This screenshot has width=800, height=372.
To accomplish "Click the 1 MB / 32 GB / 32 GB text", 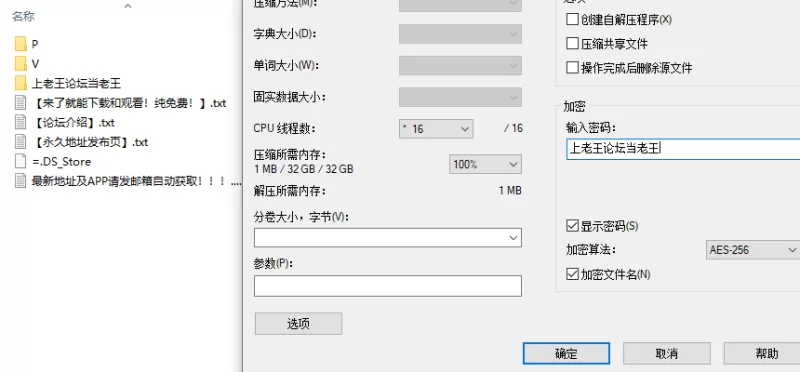I will (x=304, y=169).
